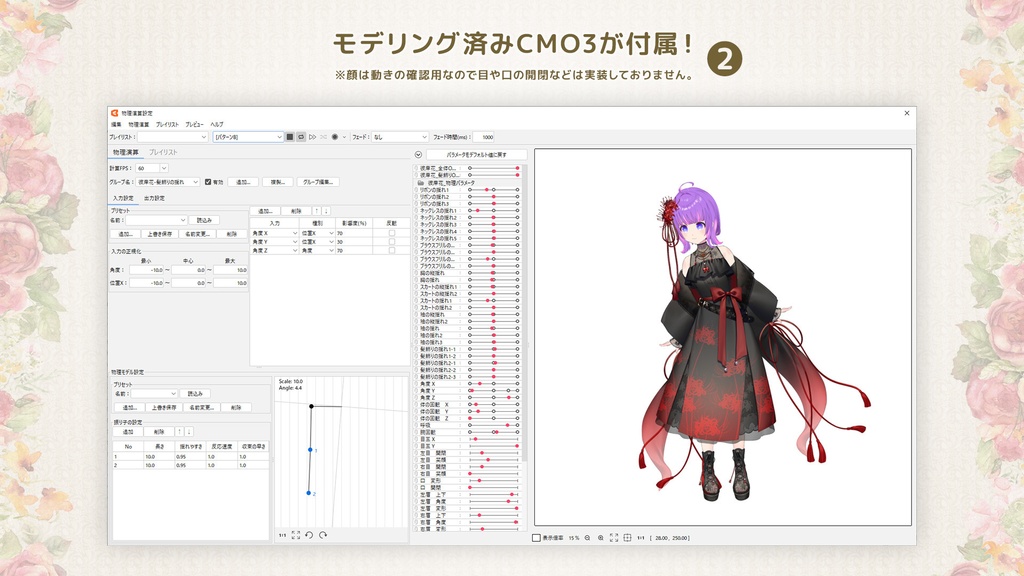Click the undo arrow under the pendulum editor

coord(309,534)
